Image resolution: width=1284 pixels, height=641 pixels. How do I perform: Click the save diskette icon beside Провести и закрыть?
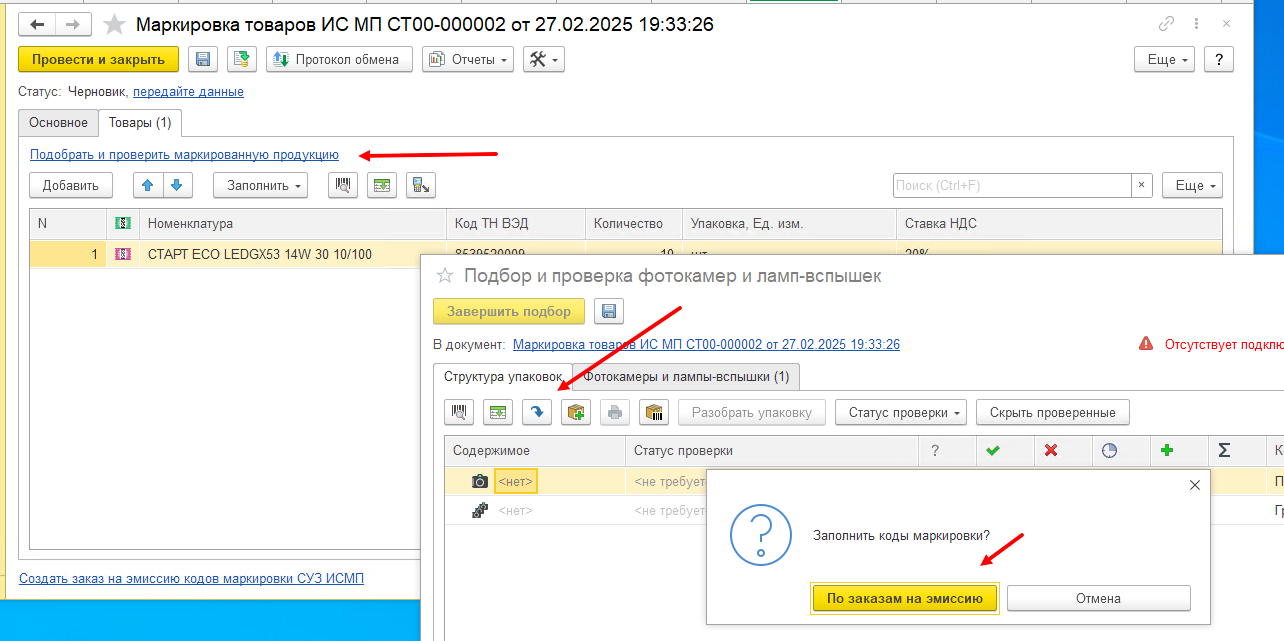pos(204,60)
